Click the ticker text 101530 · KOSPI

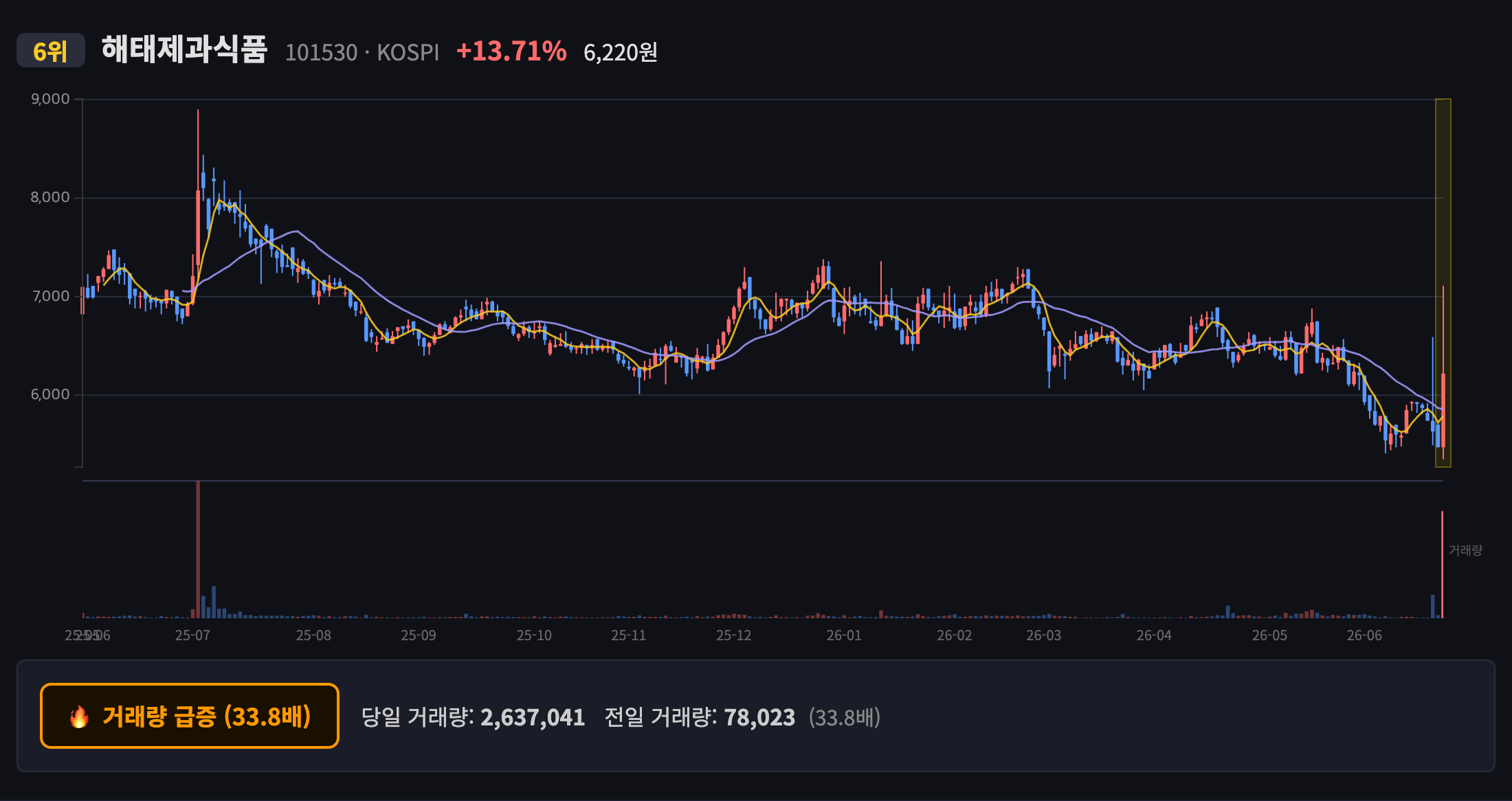(x=362, y=52)
